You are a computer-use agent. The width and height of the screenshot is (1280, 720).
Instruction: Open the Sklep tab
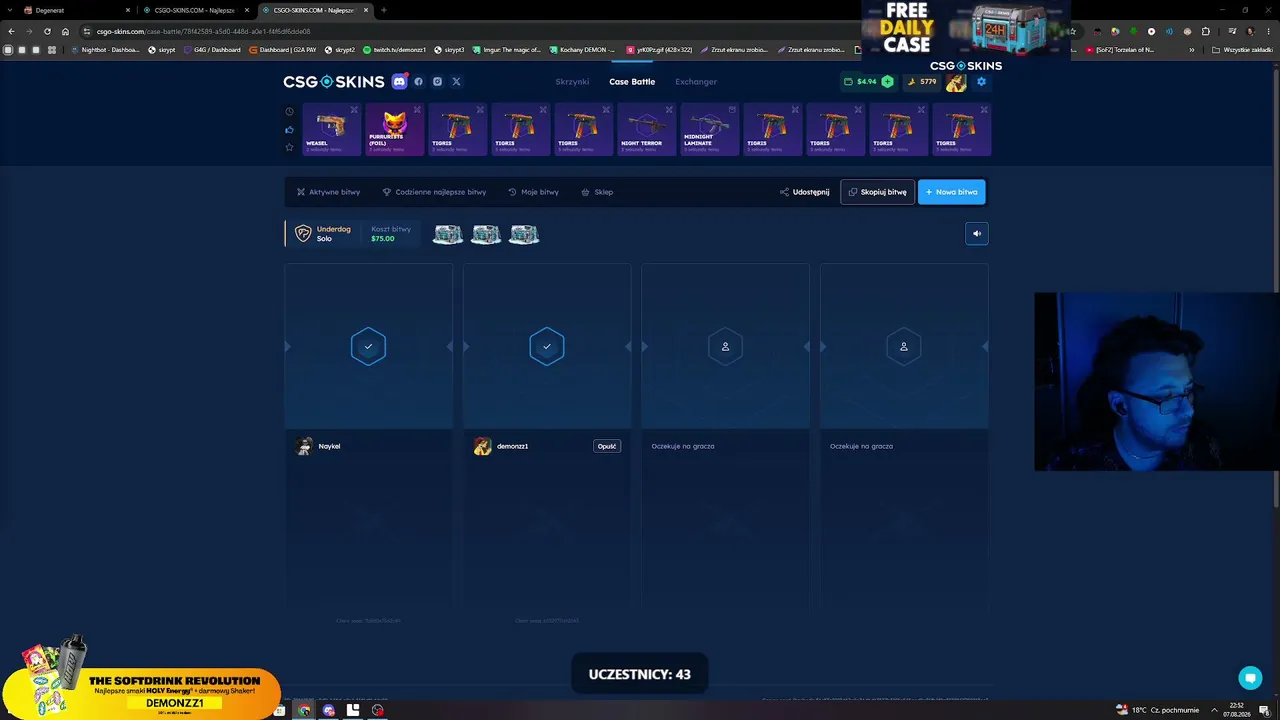point(597,192)
